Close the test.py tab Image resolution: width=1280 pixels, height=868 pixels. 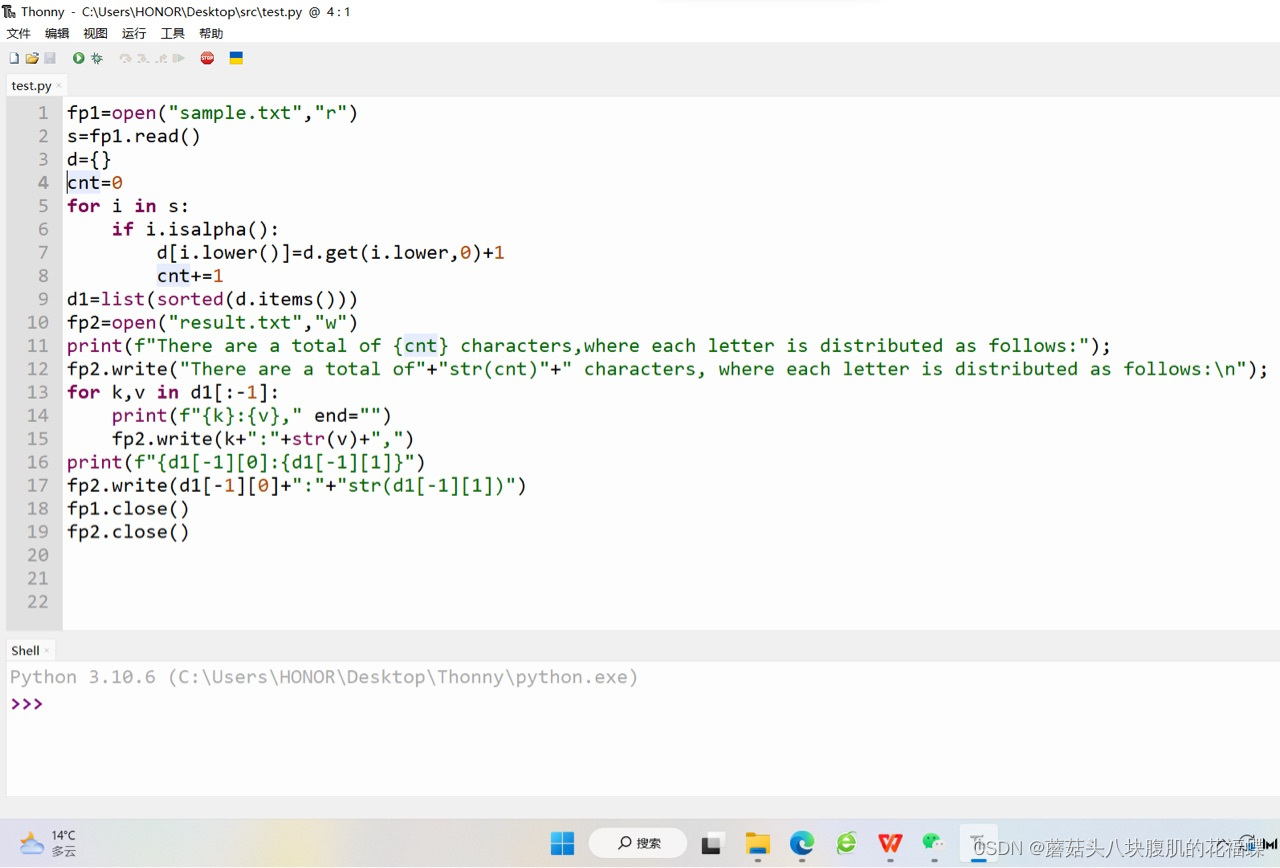(59, 86)
